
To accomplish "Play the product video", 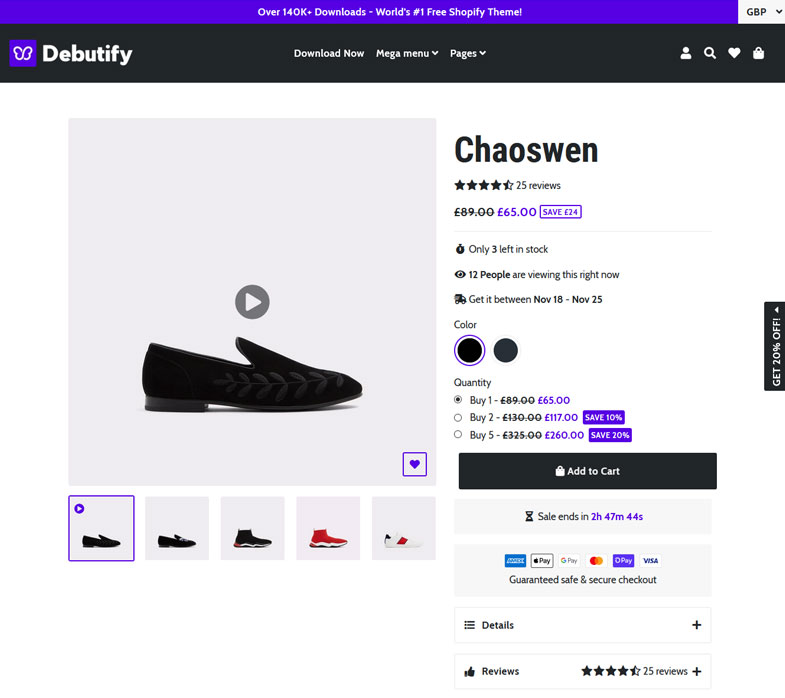I will click(x=252, y=301).
